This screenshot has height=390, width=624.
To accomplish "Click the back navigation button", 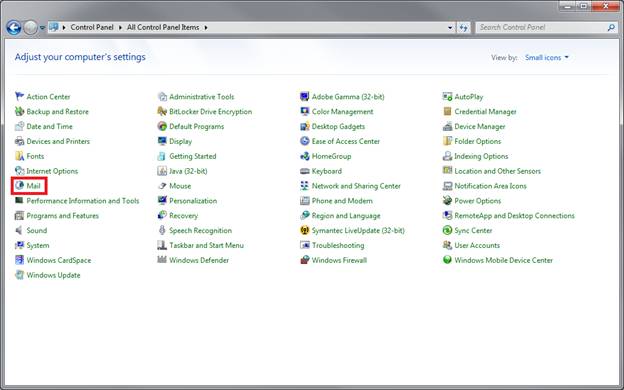I will coord(14,27).
